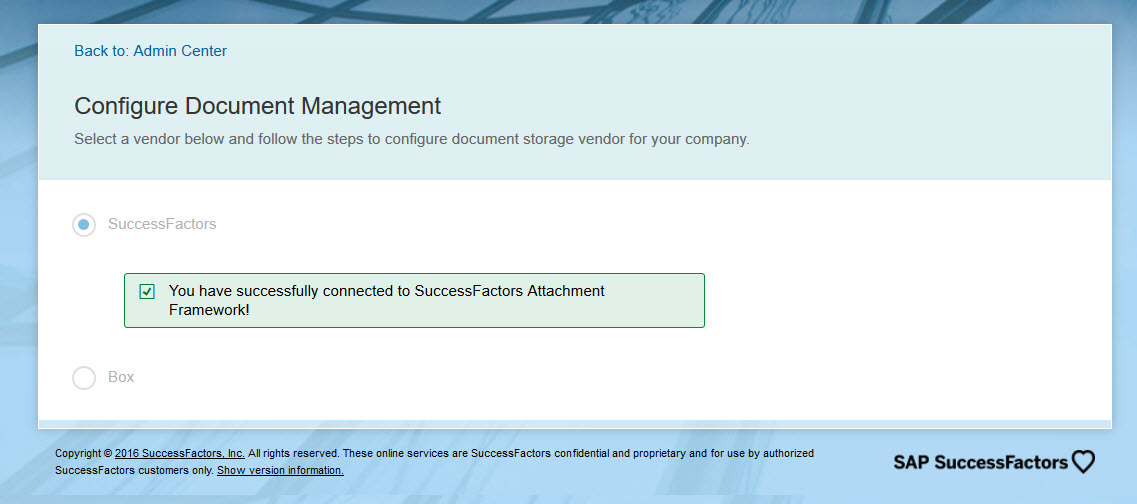
Task: Select the Box vendor radio button
Action: [84, 378]
